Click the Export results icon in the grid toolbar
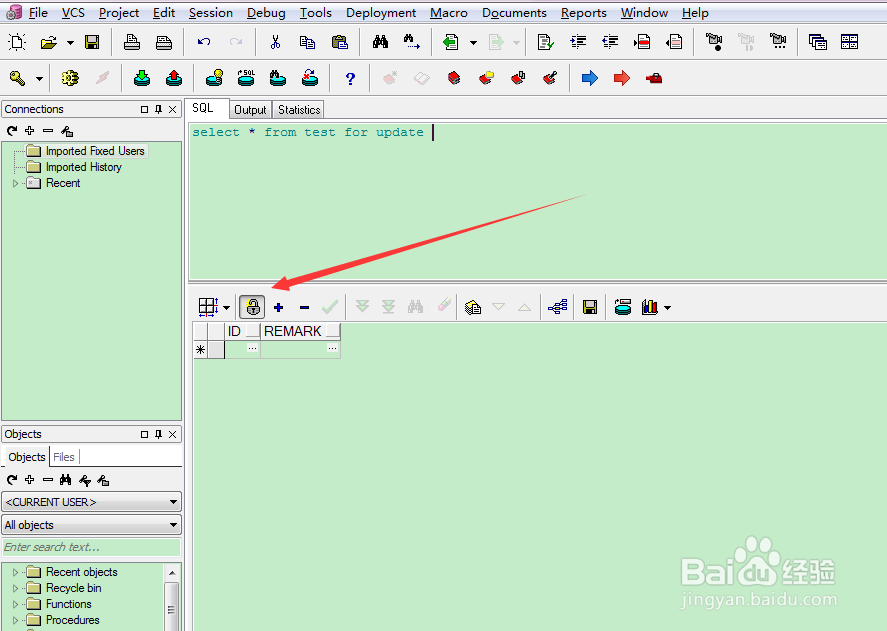887x631 pixels. (x=473, y=307)
